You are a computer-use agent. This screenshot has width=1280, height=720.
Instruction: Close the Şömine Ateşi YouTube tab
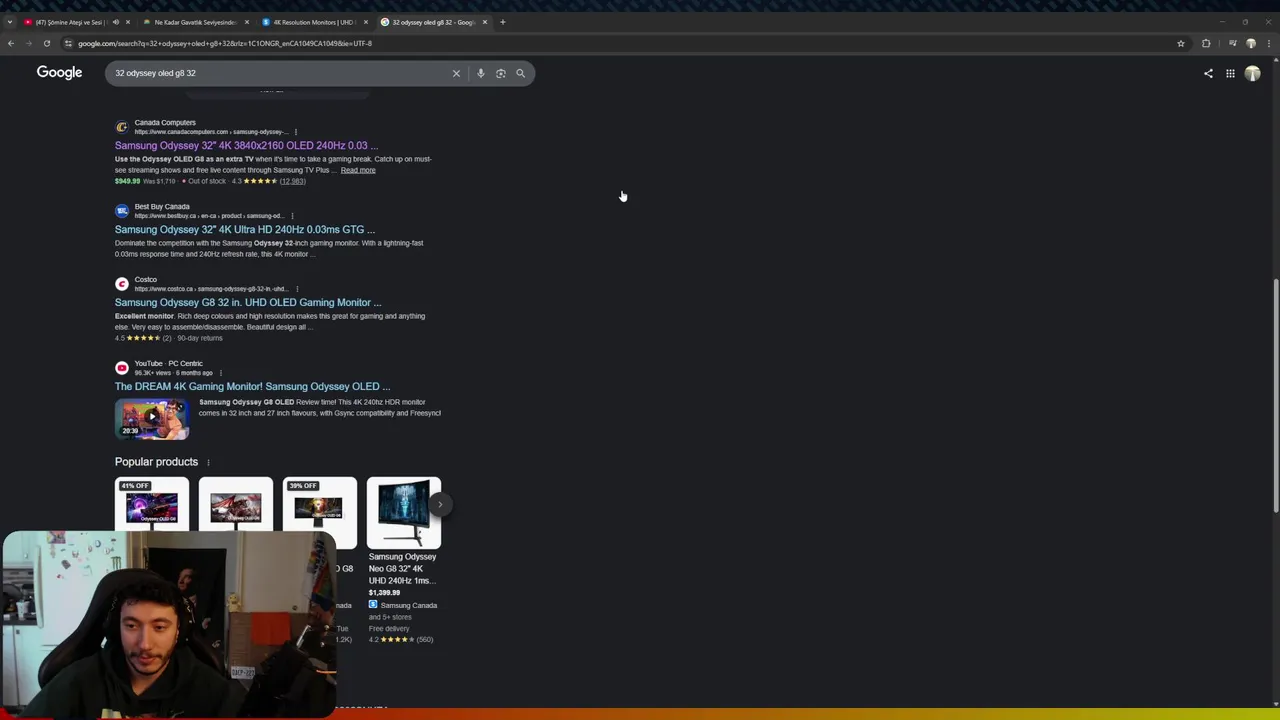point(128,22)
